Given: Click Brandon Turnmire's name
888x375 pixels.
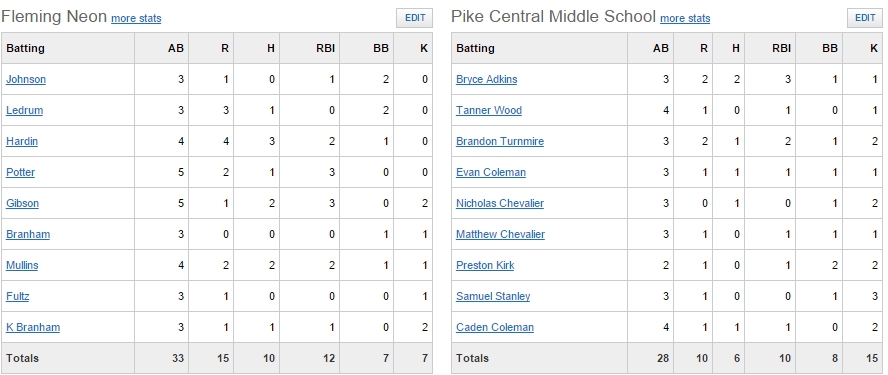Looking at the screenshot, I should tap(500, 141).
